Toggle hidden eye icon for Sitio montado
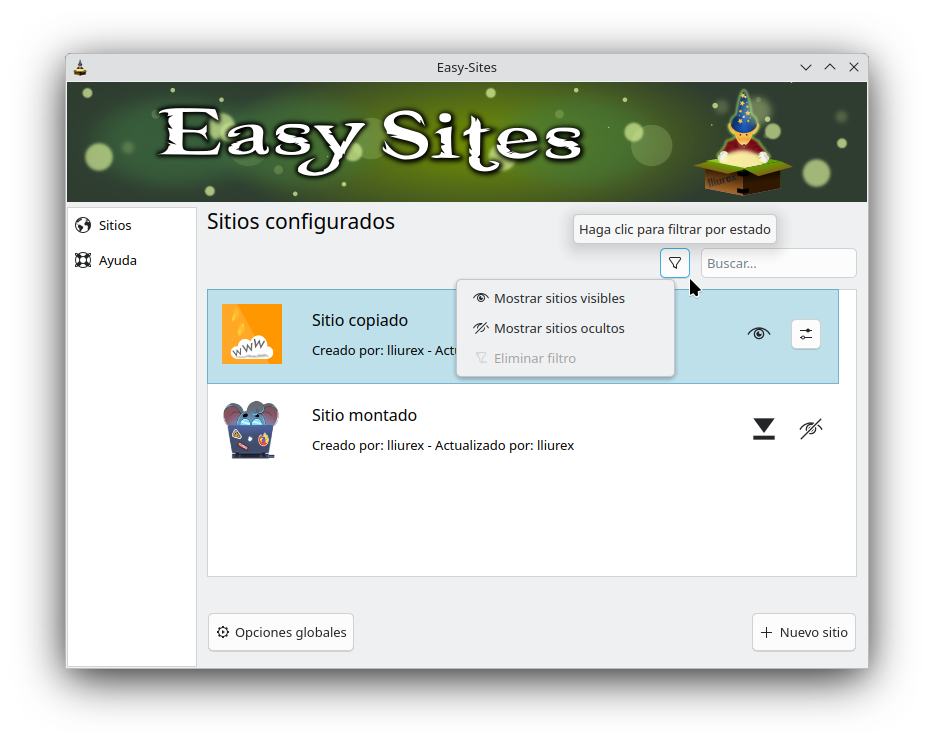The height and width of the screenshot is (746, 934). (x=810, y=429)
